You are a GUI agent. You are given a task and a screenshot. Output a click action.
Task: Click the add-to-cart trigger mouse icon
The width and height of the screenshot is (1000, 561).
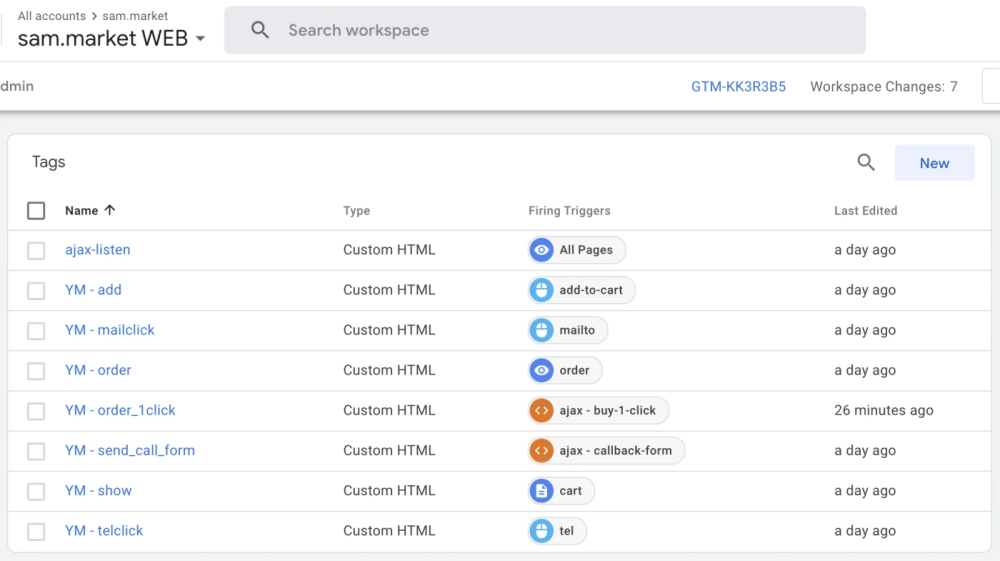542,290
